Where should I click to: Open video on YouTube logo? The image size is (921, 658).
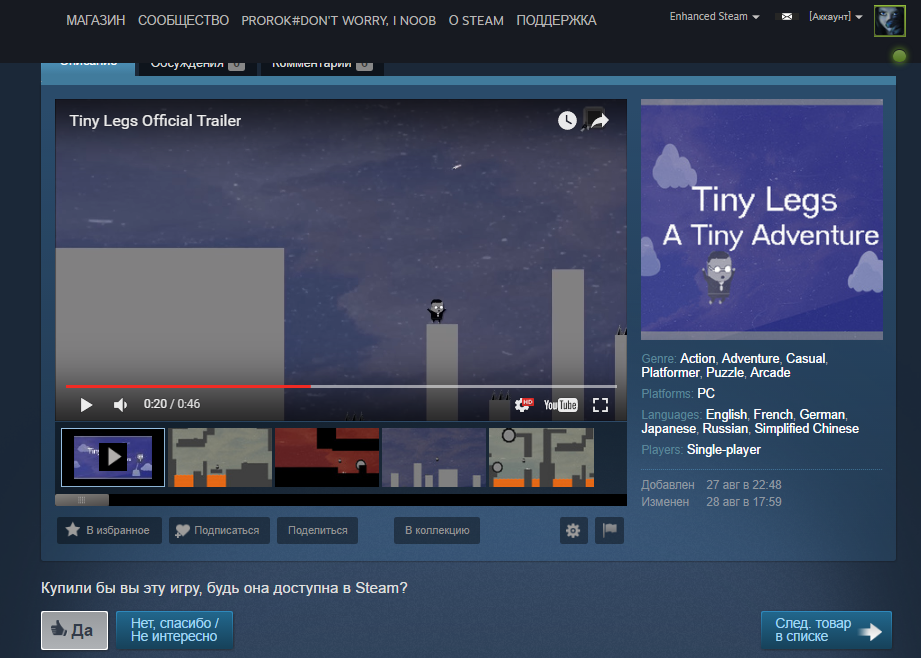(560, 405)
